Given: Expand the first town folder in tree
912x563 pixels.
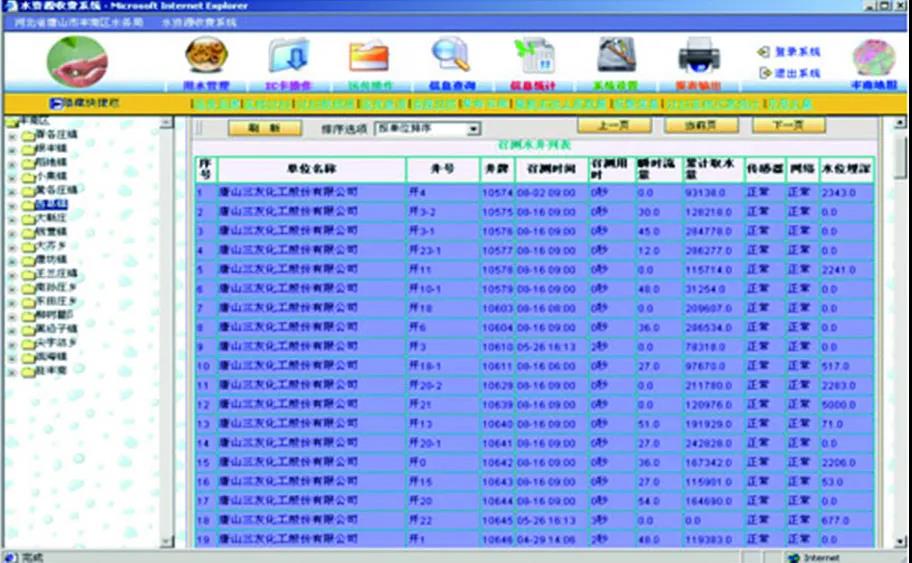Looking at the screenshot, I should (x=12, y=135).
